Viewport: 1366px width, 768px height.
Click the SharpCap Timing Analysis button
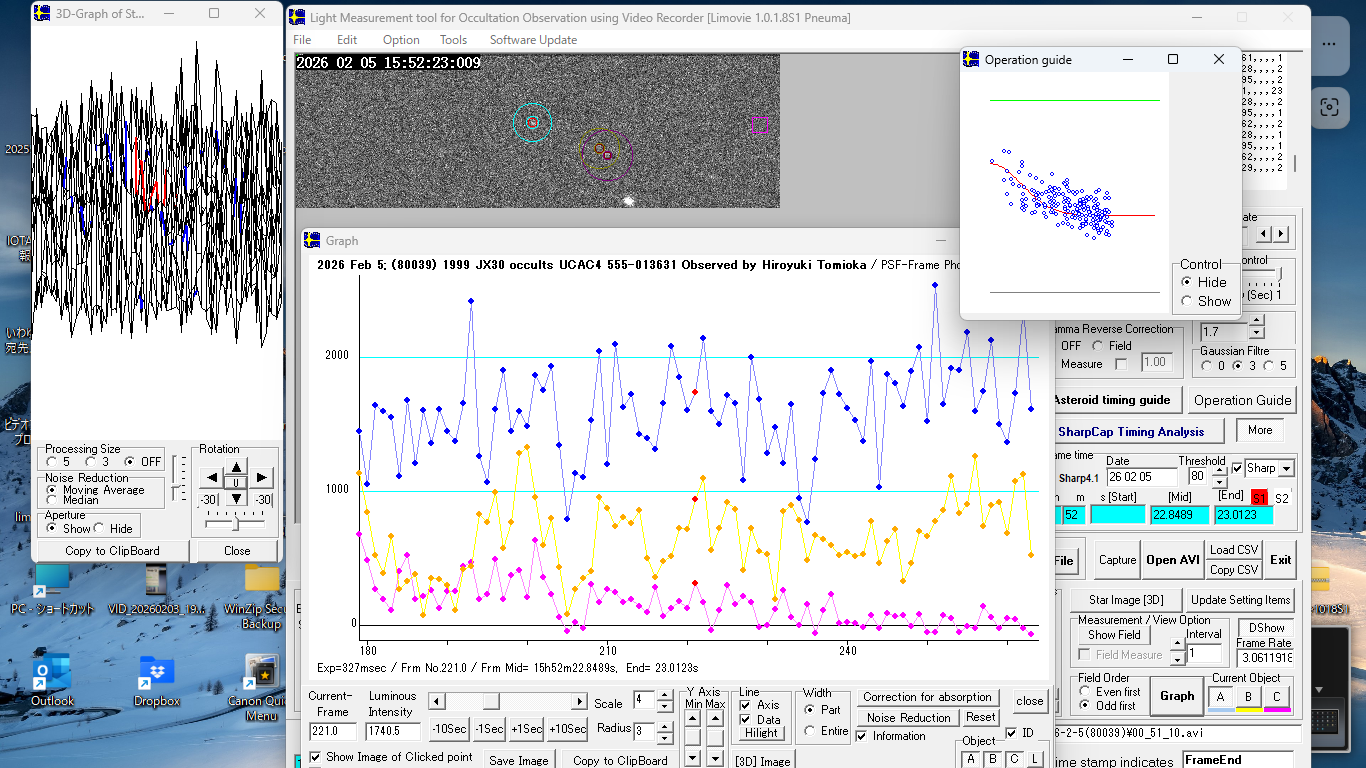click(x=1131, y=432)
